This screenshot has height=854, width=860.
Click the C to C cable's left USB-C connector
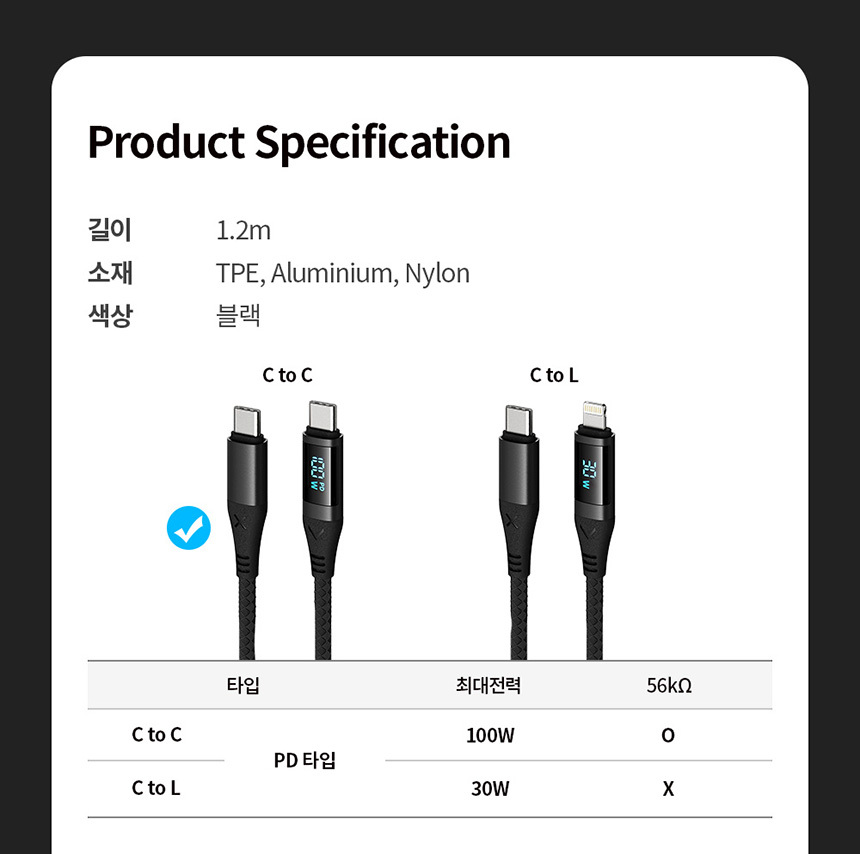coord(248,470)
